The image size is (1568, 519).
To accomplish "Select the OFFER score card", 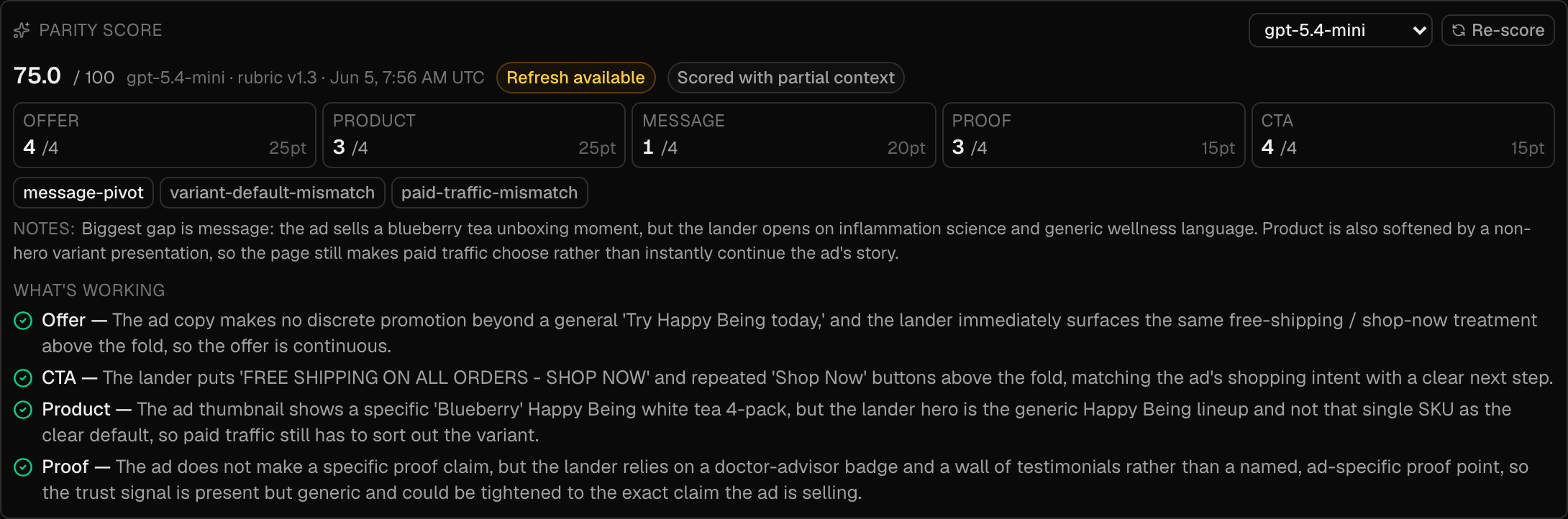I will (x=165, y=135).
